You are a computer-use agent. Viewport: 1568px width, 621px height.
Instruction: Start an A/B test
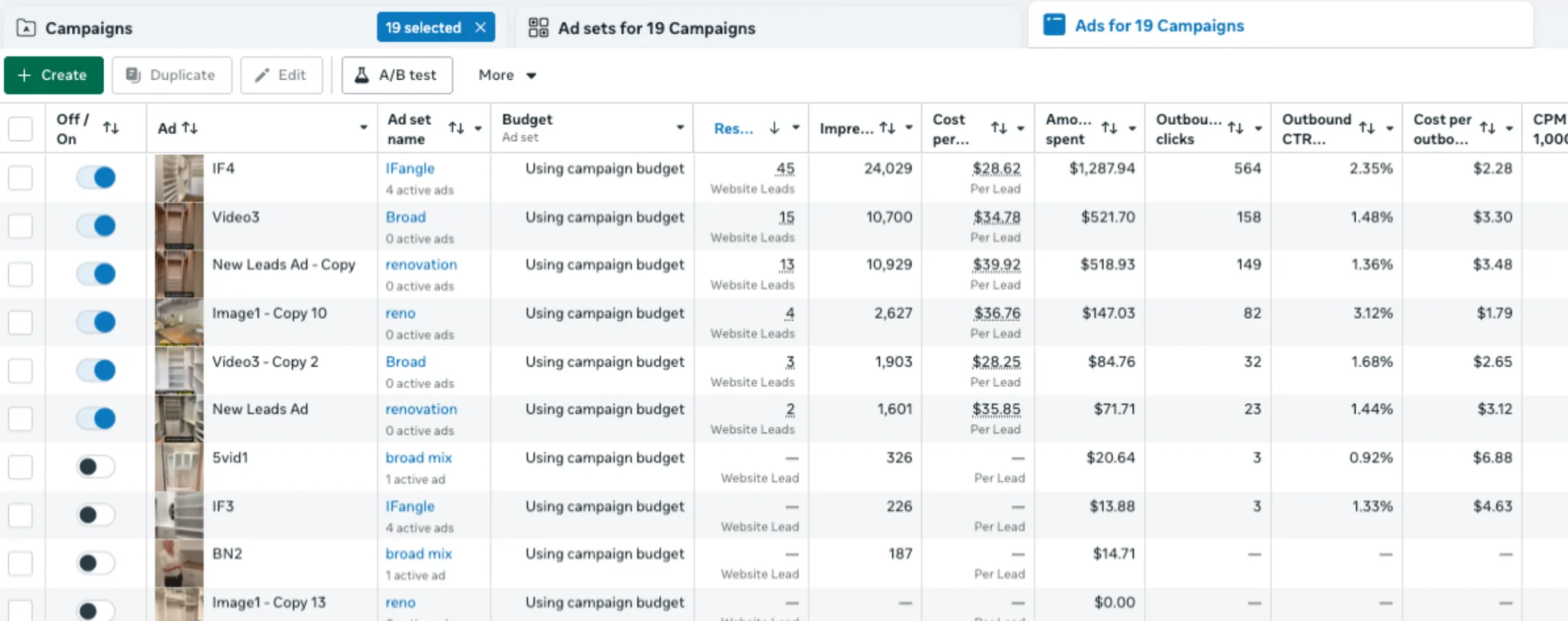tap(397, 75)
